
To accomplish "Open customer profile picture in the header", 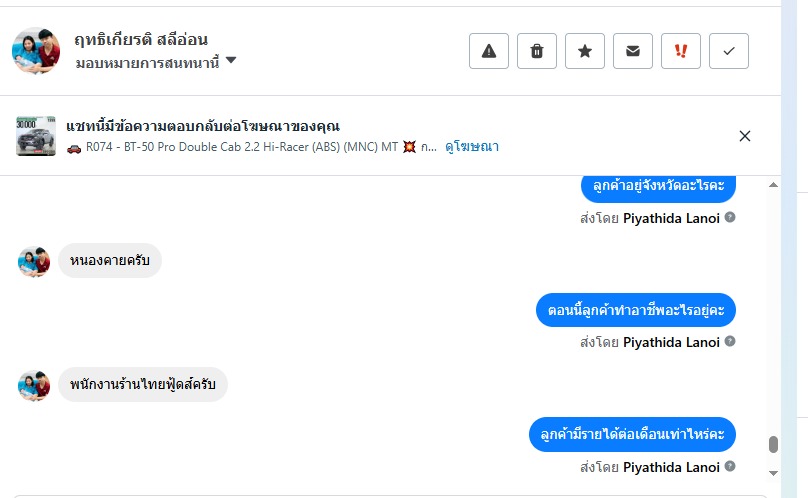I will pyautogui.click(x=36, y=50).
